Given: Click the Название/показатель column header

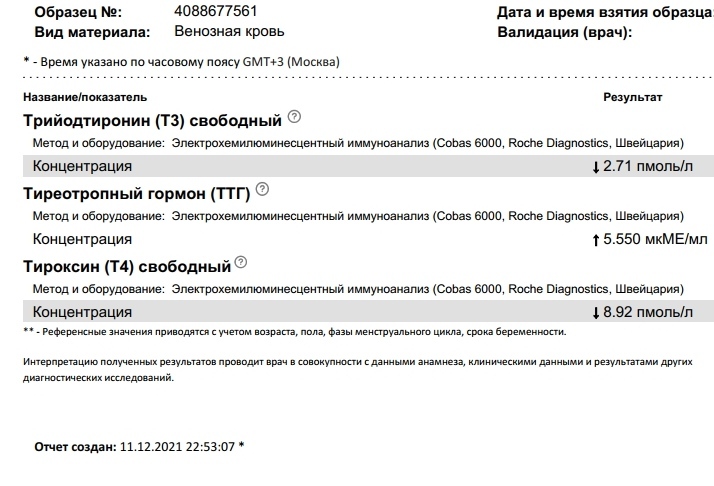Looking at the screenshot, I should click(84, 97).
